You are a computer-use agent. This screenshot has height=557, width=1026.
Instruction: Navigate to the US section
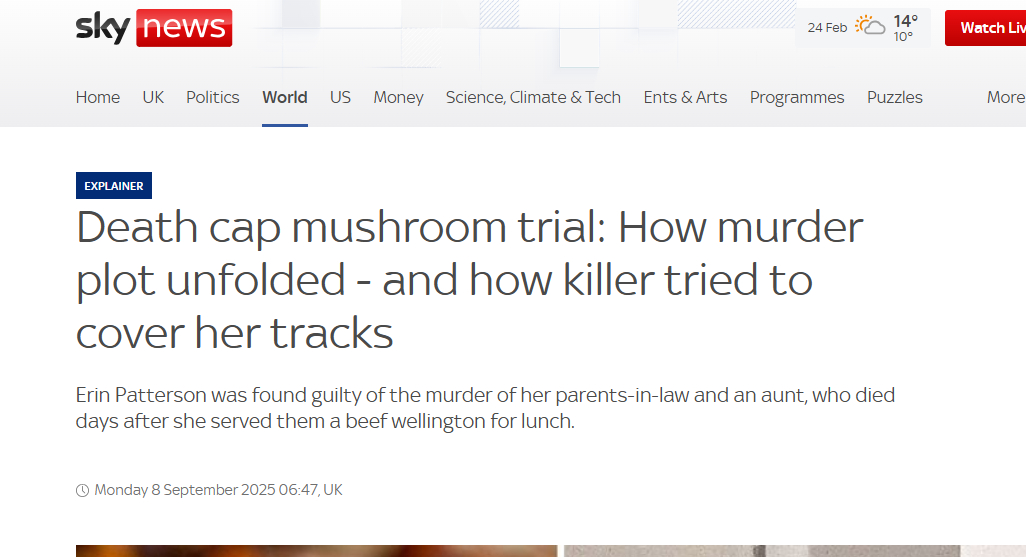click(341, 97)
